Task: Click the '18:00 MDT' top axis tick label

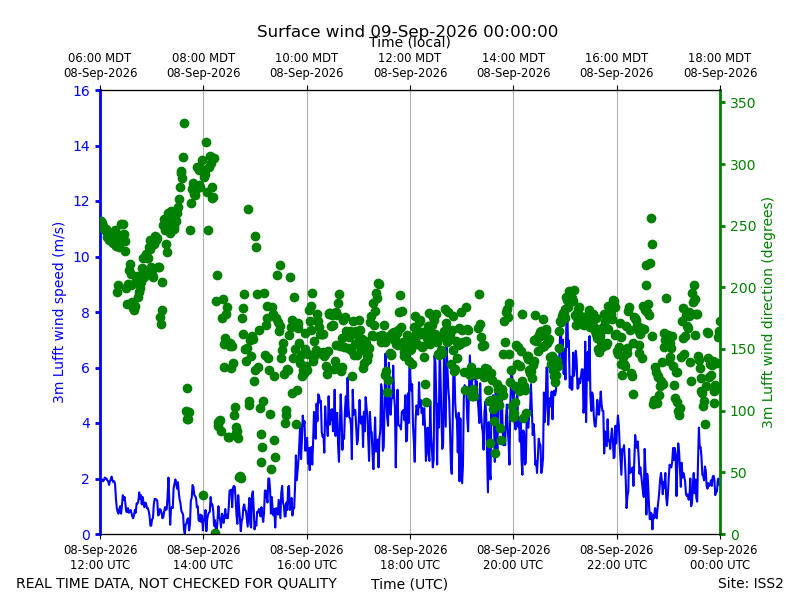Action: click(x=720, y=65)
